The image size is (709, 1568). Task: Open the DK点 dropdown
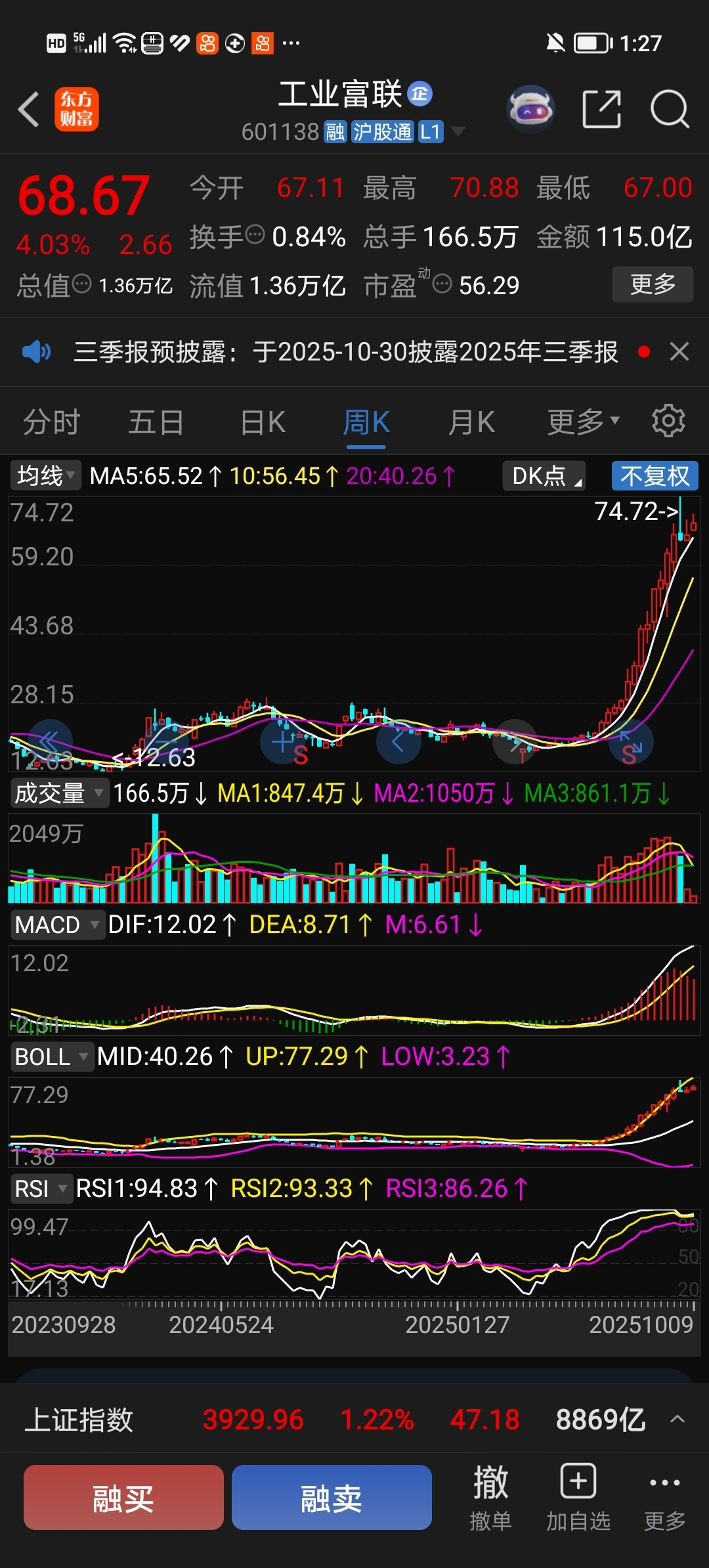point(544,475)
